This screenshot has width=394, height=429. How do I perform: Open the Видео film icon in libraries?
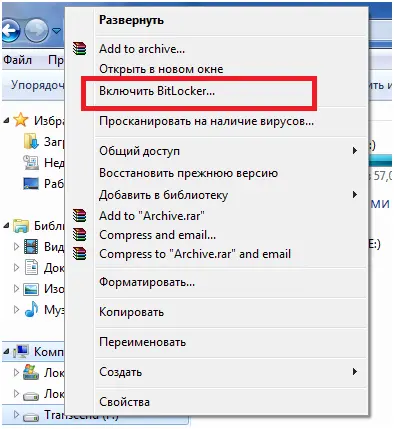tap(31, 247)
